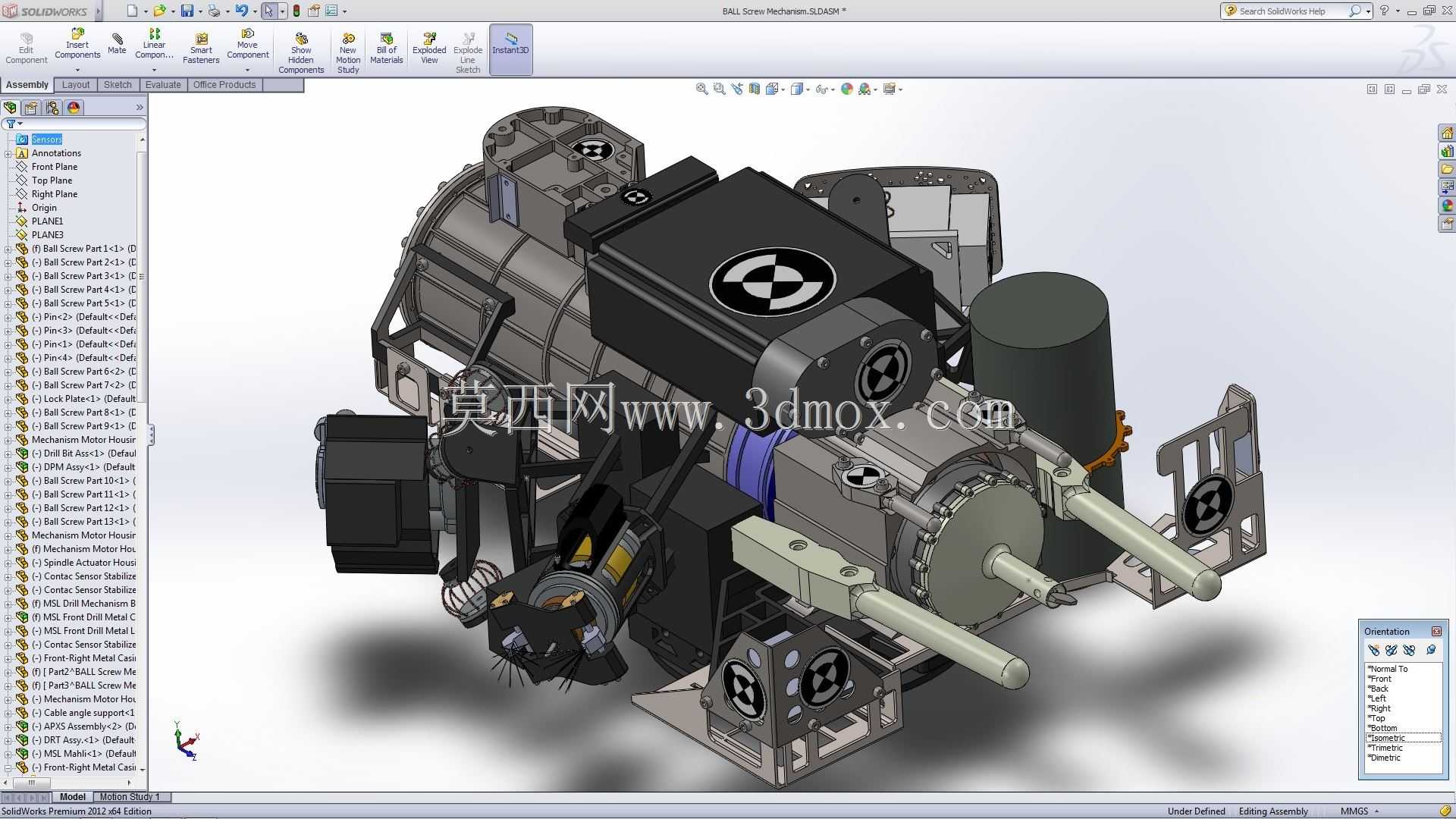Open Design Library icon in task pane
The width and height of the screenshot is (1456, 819).
point(1447,151)
